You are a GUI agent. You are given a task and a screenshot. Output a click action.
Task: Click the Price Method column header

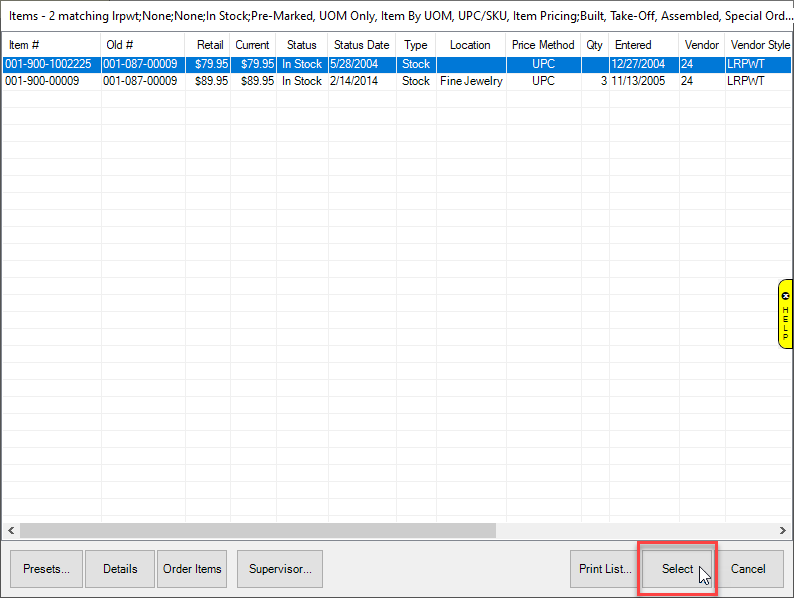pyautogui.click(x=543, y=45)
